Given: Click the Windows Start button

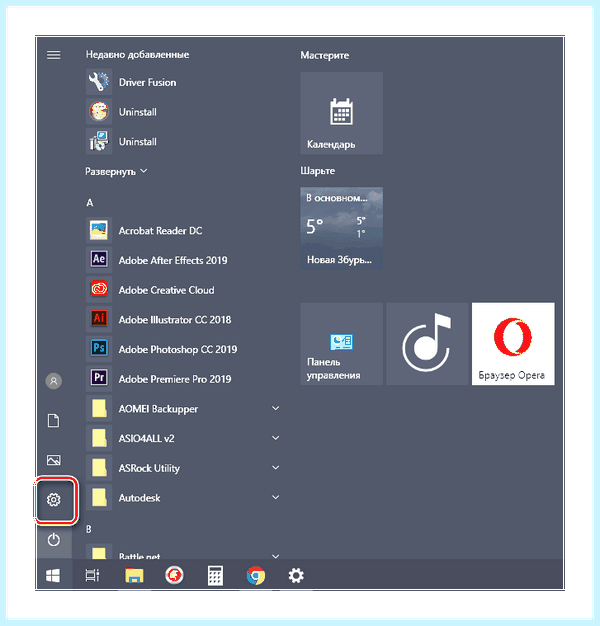Looking at the screenshot, I should [x=53, y=575].
